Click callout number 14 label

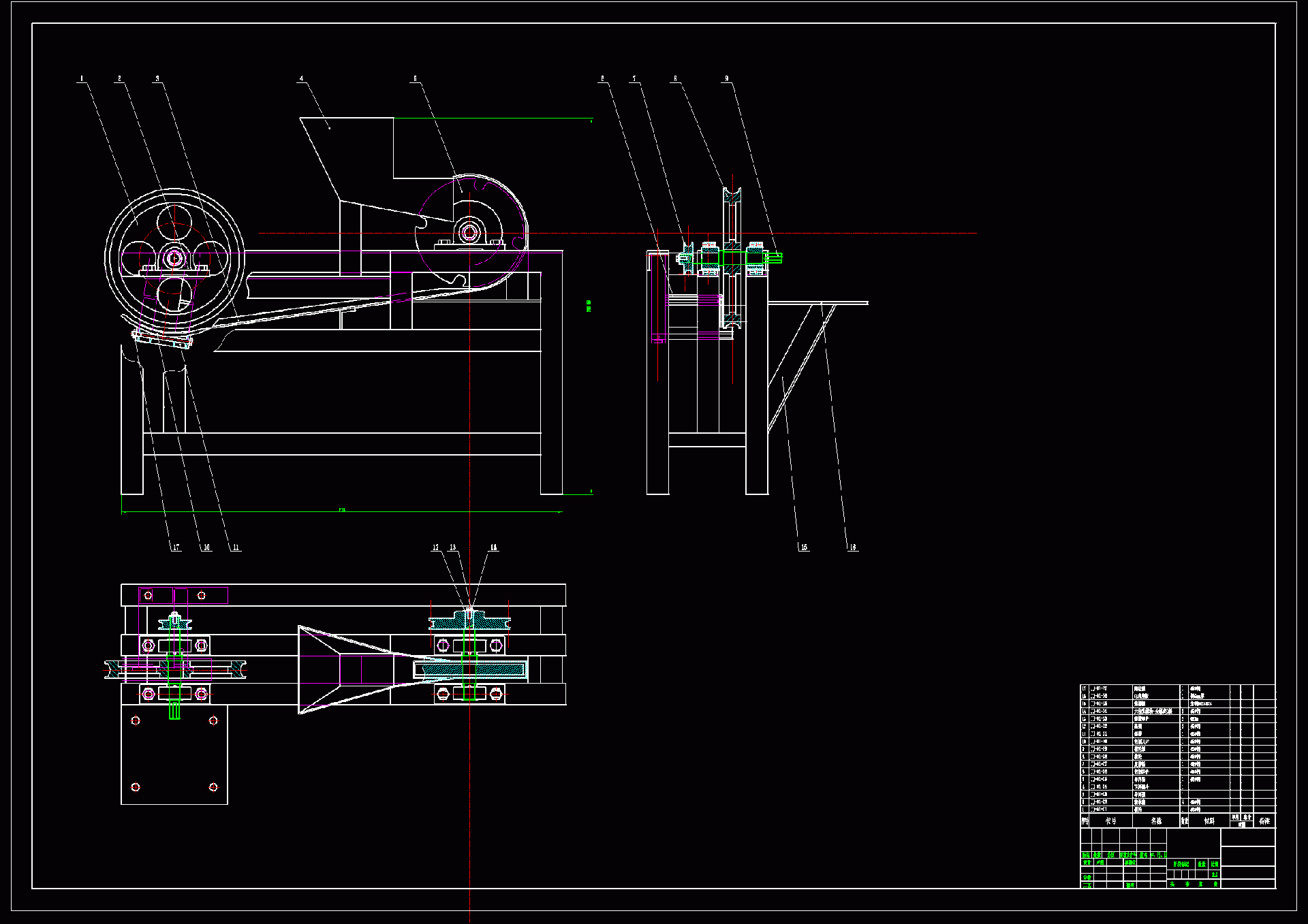point(493,547)
